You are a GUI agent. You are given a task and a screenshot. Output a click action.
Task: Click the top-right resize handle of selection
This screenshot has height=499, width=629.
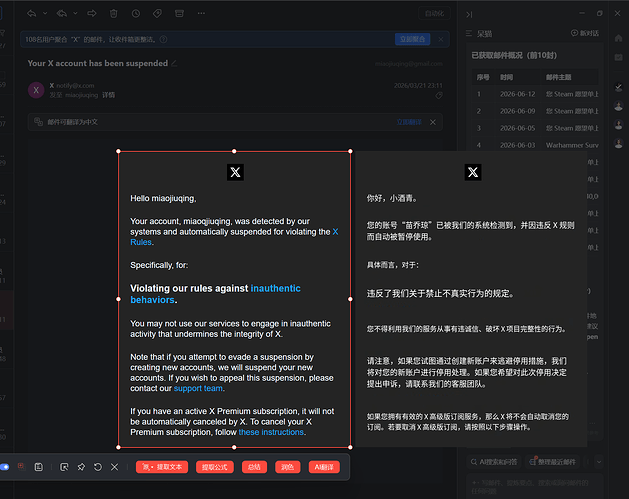point(350,151)
